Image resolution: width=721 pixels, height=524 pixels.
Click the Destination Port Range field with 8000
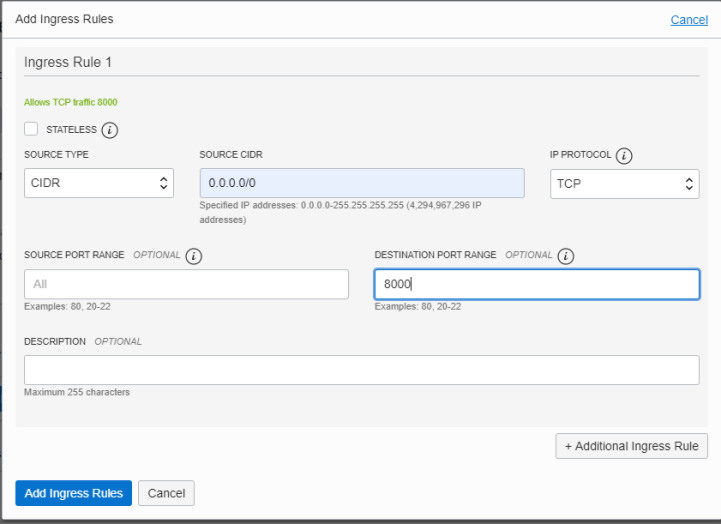point(536,284)
